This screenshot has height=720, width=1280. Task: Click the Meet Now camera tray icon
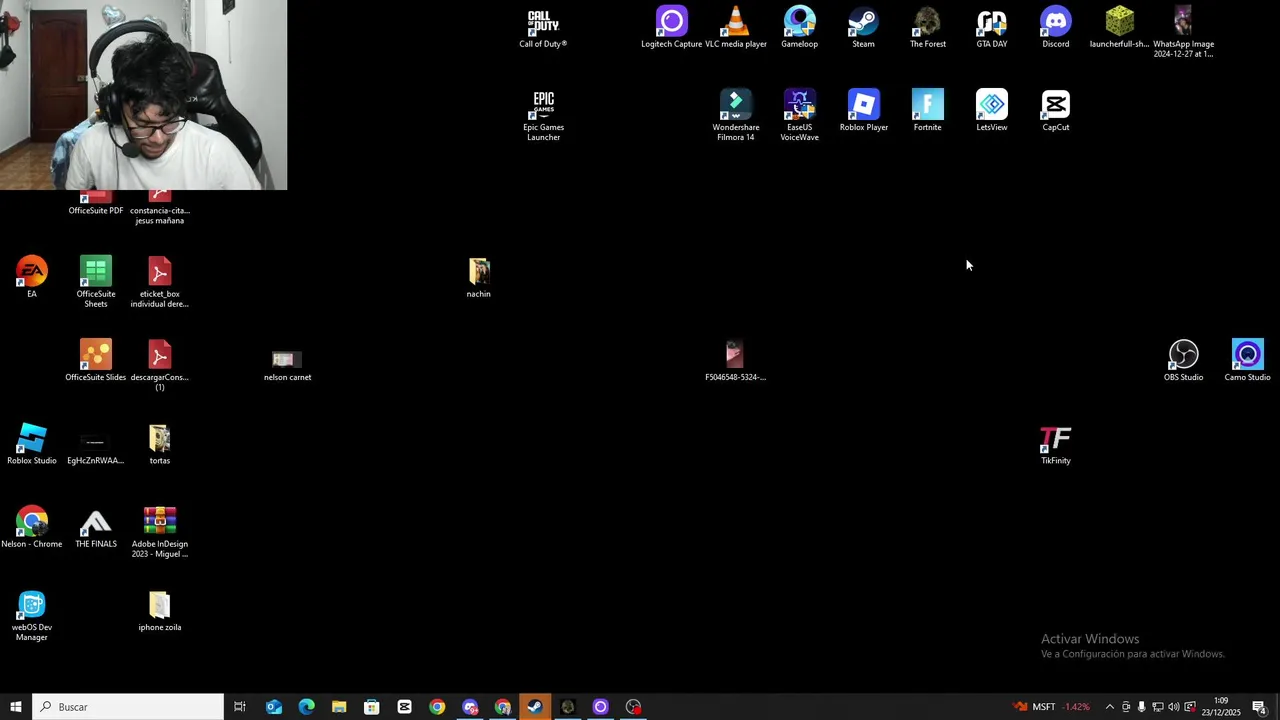(1126, 707)
